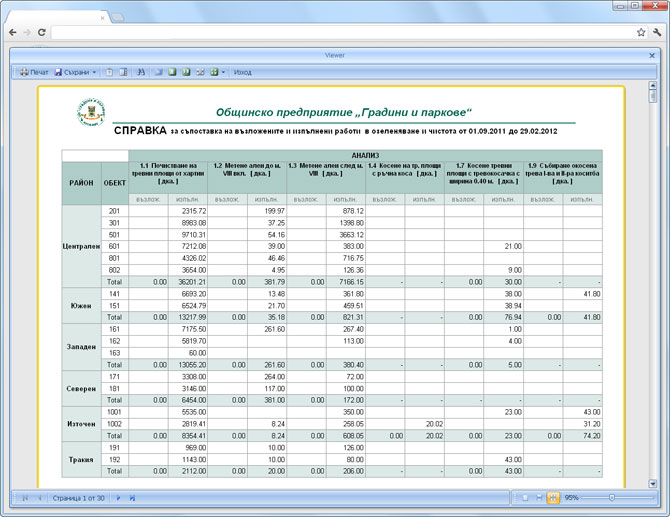Open the Съхрани dropdown arrow
The image size is (670, 517).
pos(94,72)
